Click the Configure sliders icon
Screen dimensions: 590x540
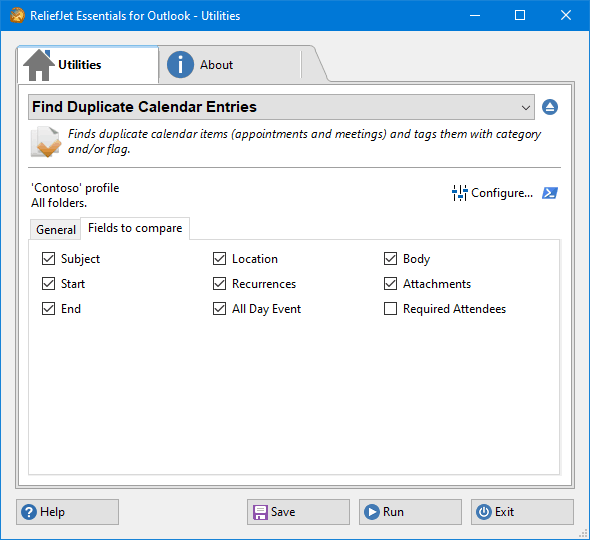(460, 193)
